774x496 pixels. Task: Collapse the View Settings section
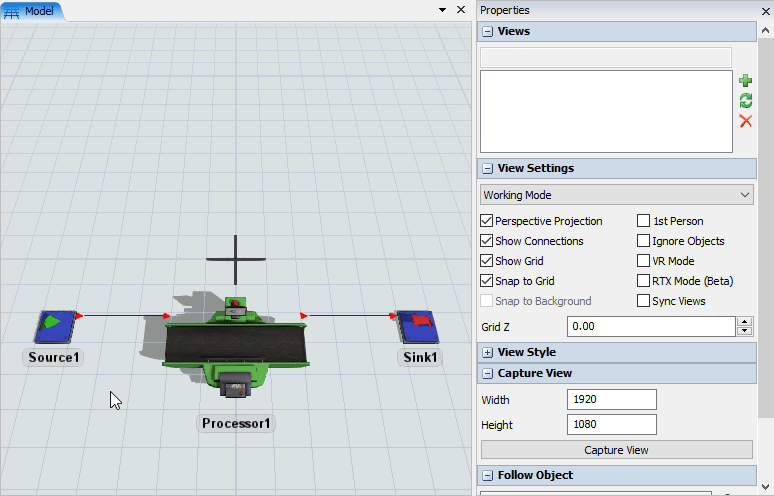[x=488, y=169]
